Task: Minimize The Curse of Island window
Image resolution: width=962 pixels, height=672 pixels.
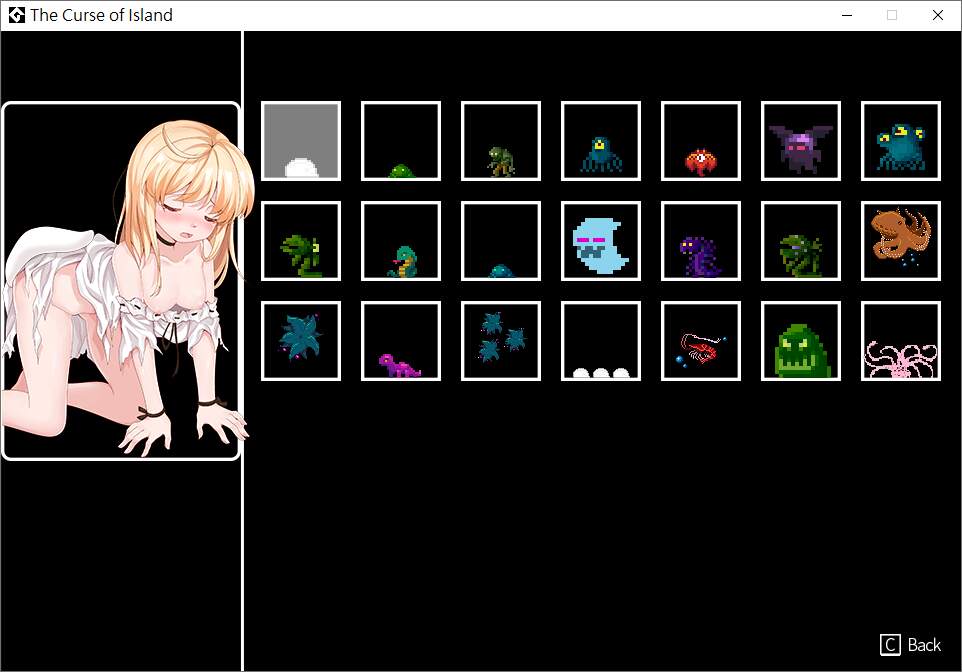Action: click(847, 15)
